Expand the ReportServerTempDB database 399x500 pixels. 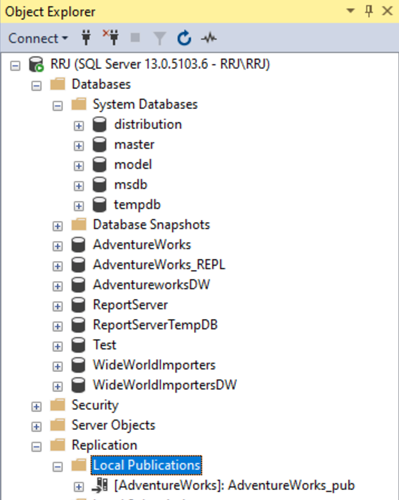click(58, 326)
